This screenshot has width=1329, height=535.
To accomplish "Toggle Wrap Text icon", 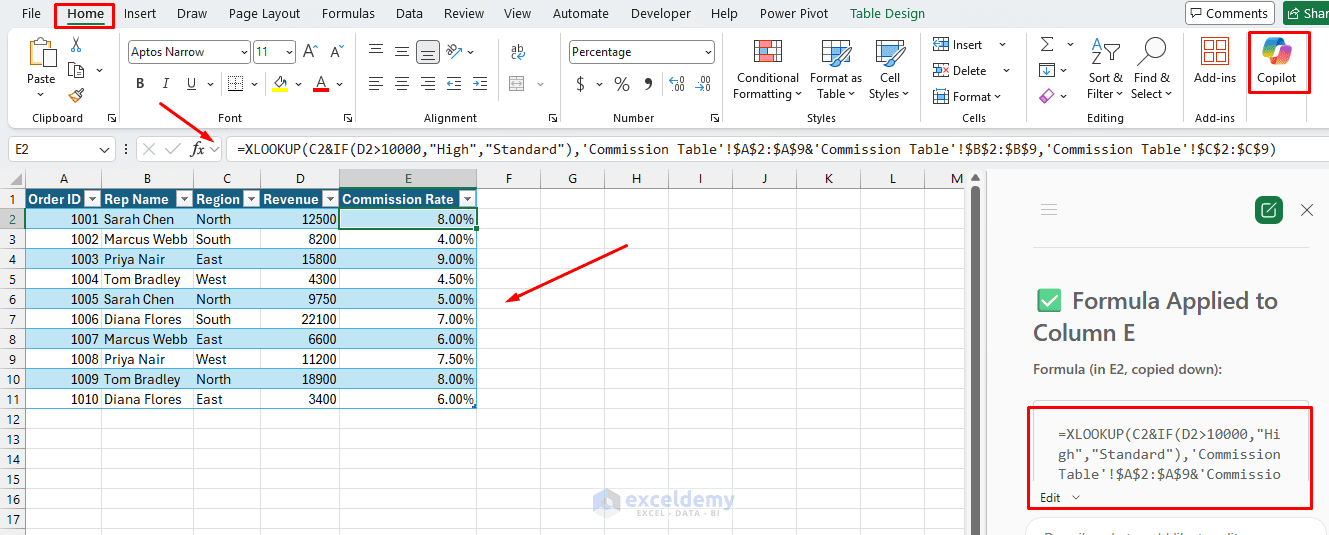I will click(x=518, y=51).
